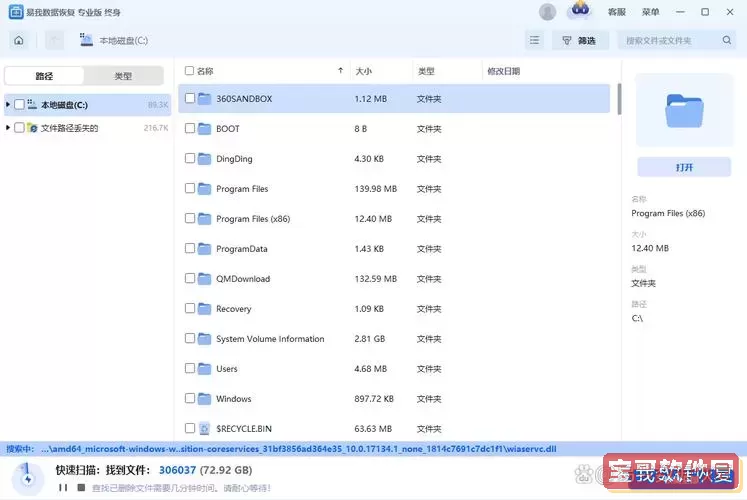Check the BOOT folder checkbox
This screenshot has height=500, width=747.
[x=190, y=128]
